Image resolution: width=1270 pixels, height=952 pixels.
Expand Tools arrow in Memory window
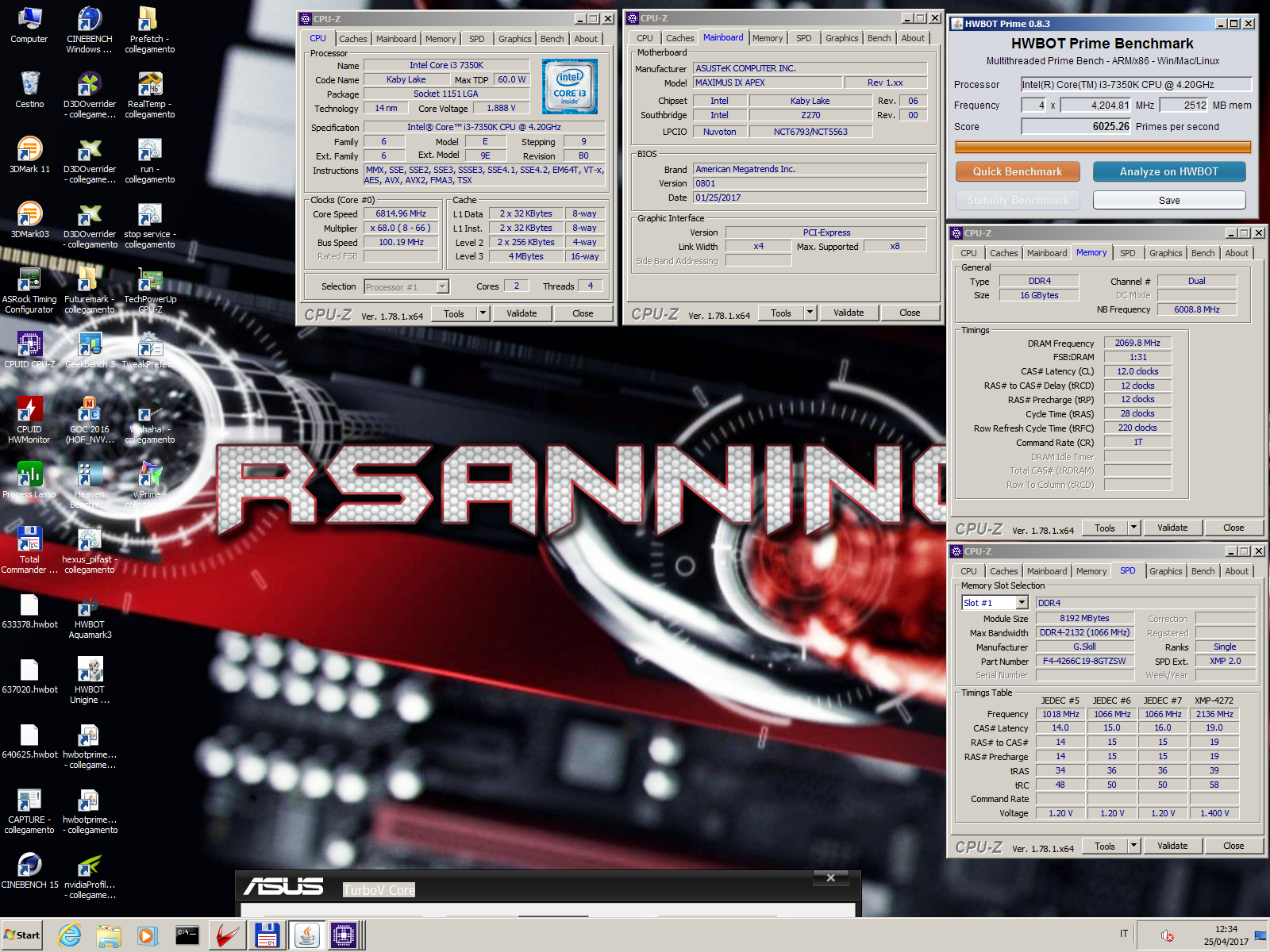(1133, 528)
